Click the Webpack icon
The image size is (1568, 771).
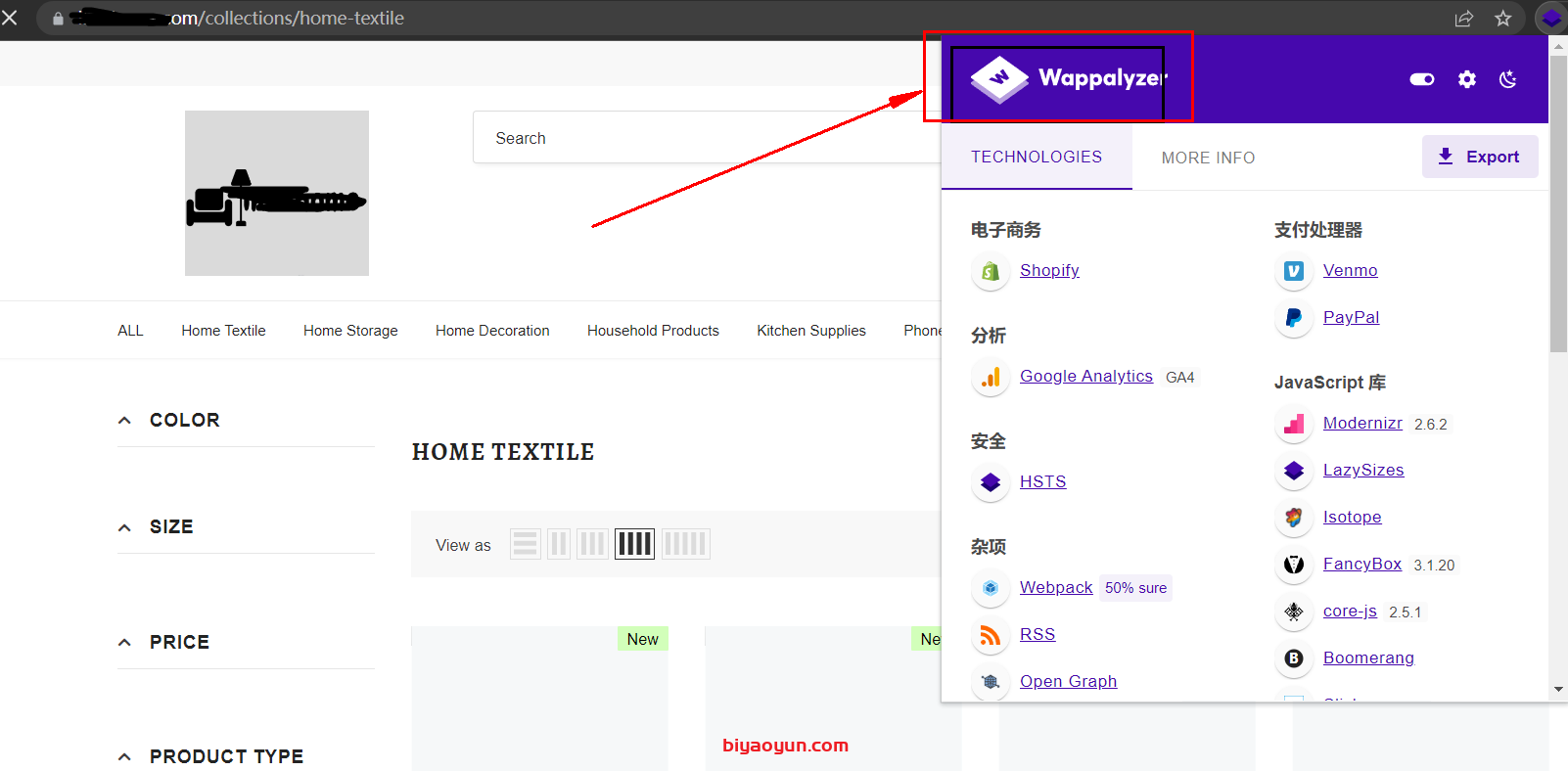pos(991,588)
